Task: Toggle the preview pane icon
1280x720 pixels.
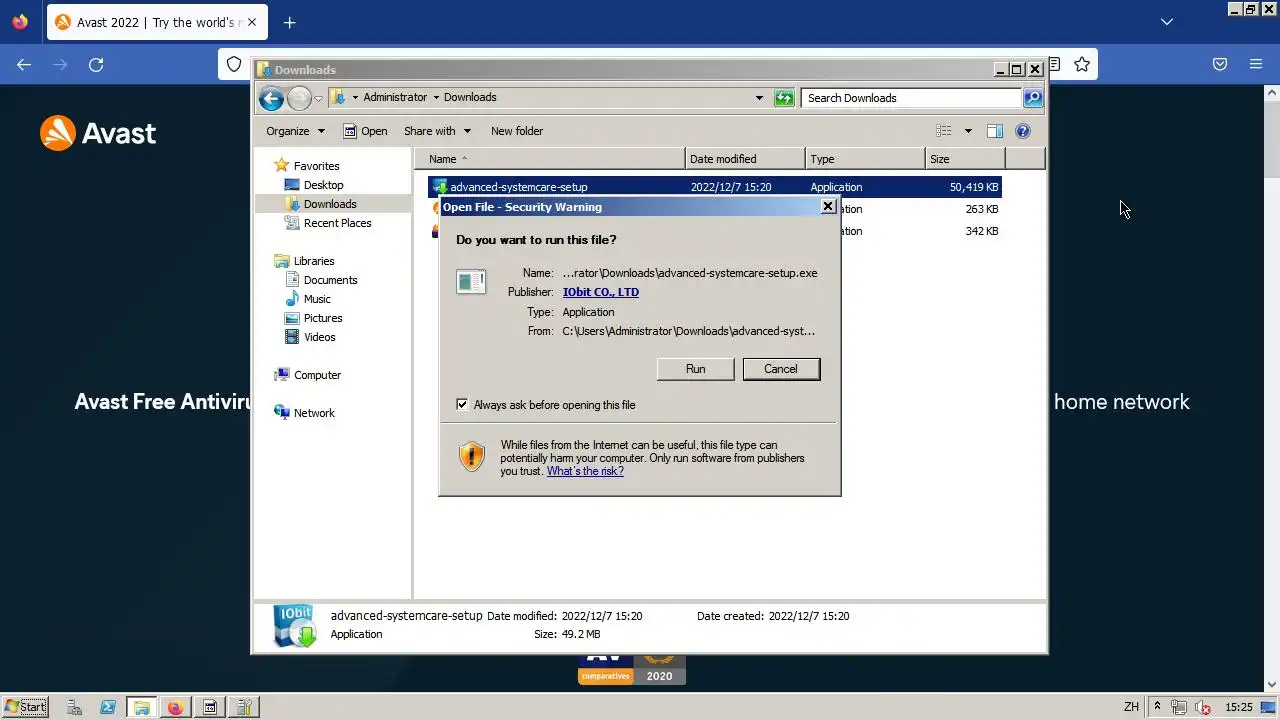Action: click(x=994, y=131)
